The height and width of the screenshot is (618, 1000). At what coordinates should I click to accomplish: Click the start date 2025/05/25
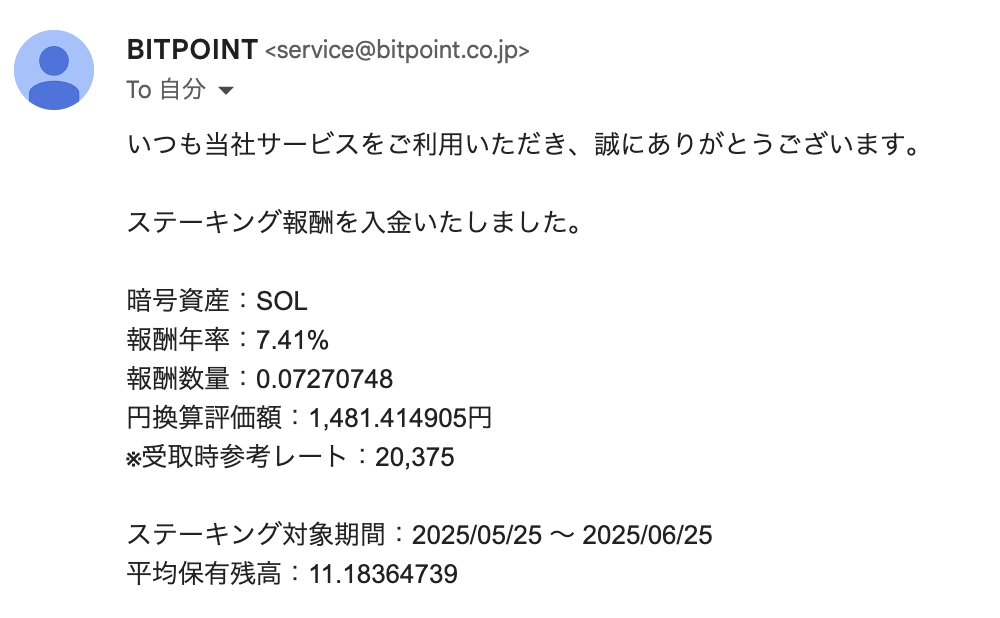click(476, 535)
